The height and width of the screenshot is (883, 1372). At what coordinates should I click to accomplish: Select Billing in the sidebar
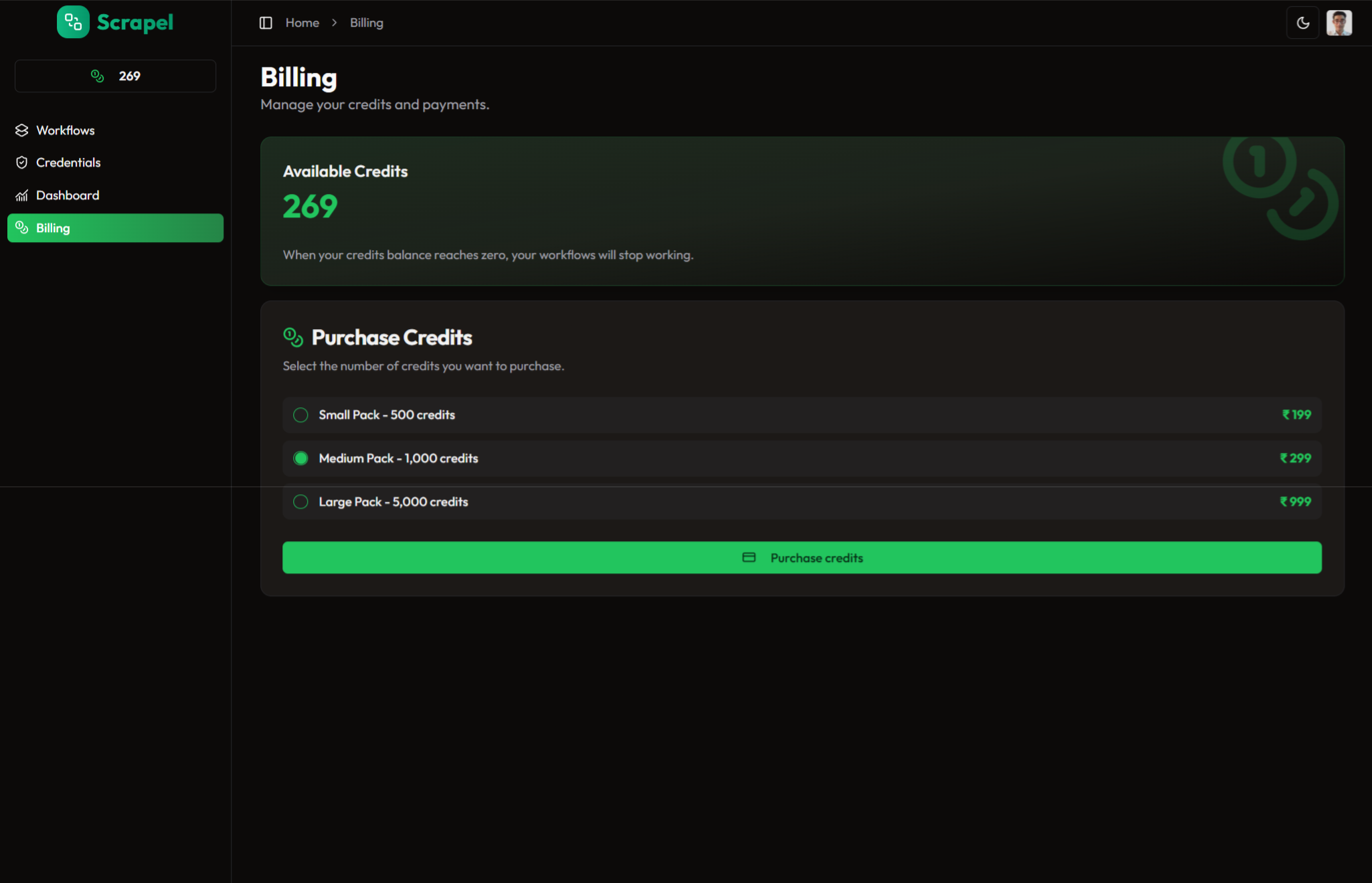[115, 227]
